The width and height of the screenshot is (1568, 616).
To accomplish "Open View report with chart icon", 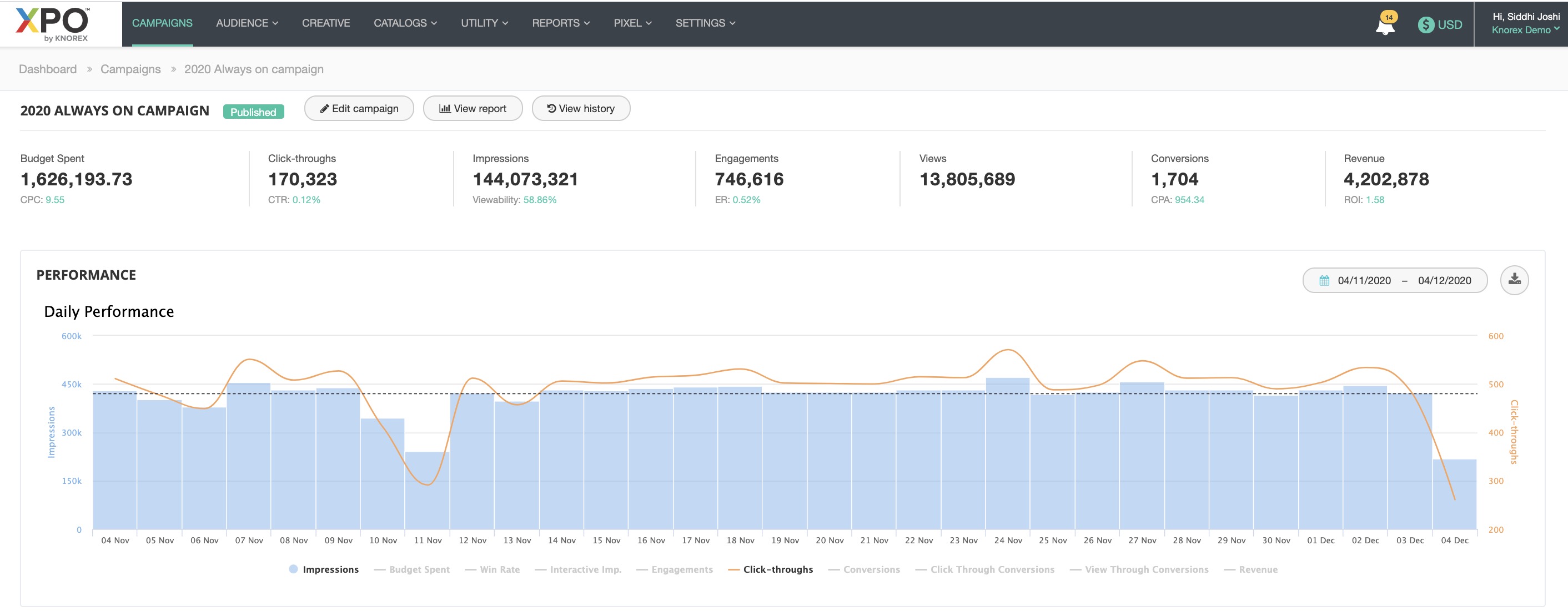I will coord(473,108).
